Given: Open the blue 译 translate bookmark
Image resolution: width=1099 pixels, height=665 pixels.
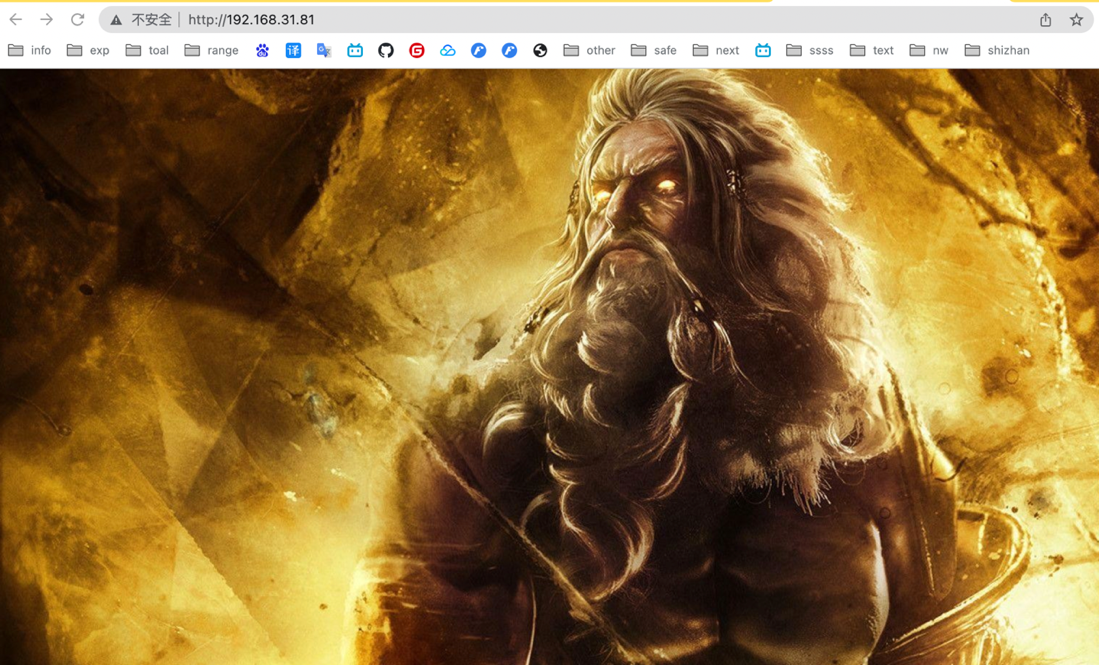Looking at the screenshot, I should point(293,50).
